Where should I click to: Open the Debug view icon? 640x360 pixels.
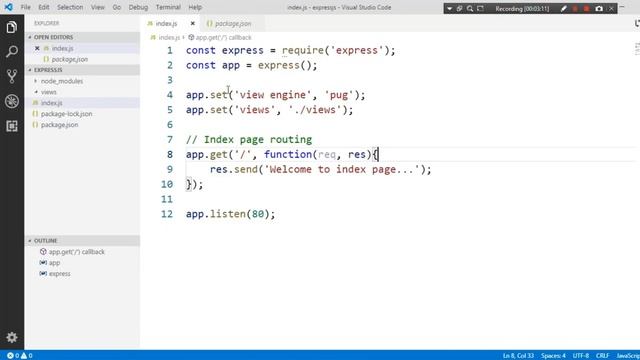click(x=11, y=101)
